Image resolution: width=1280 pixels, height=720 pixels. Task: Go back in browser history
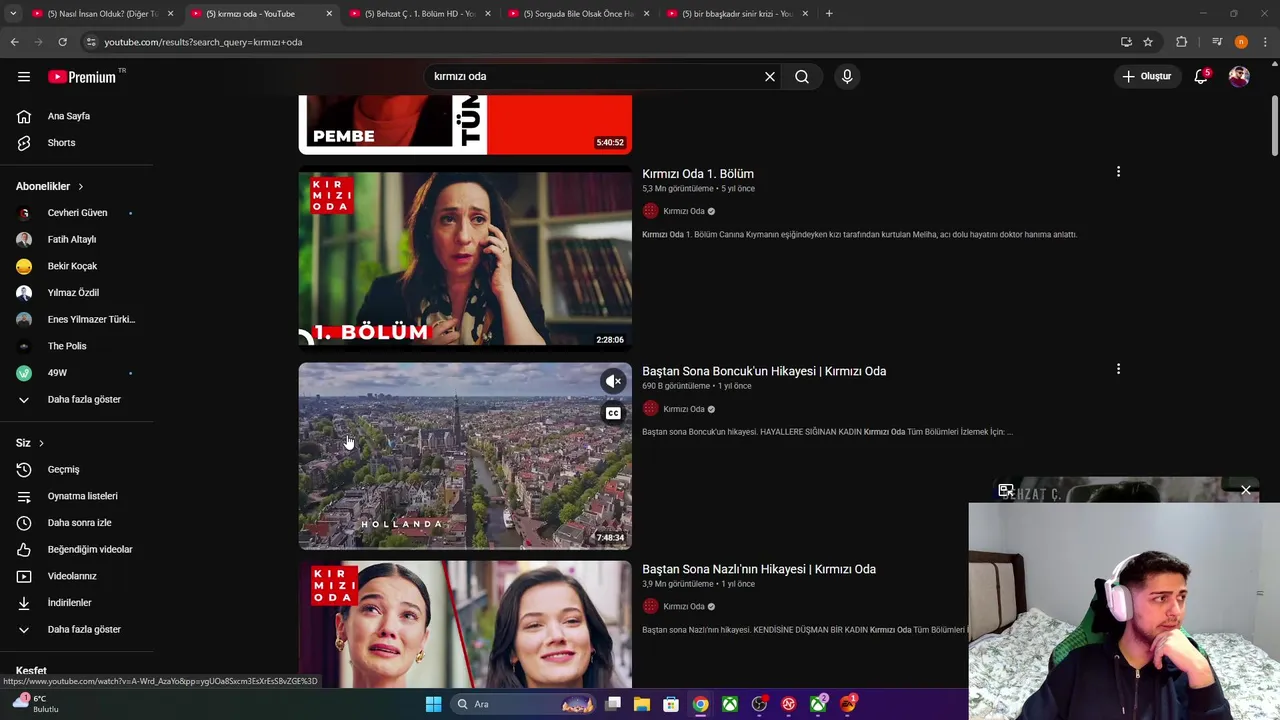click(14, 42)
